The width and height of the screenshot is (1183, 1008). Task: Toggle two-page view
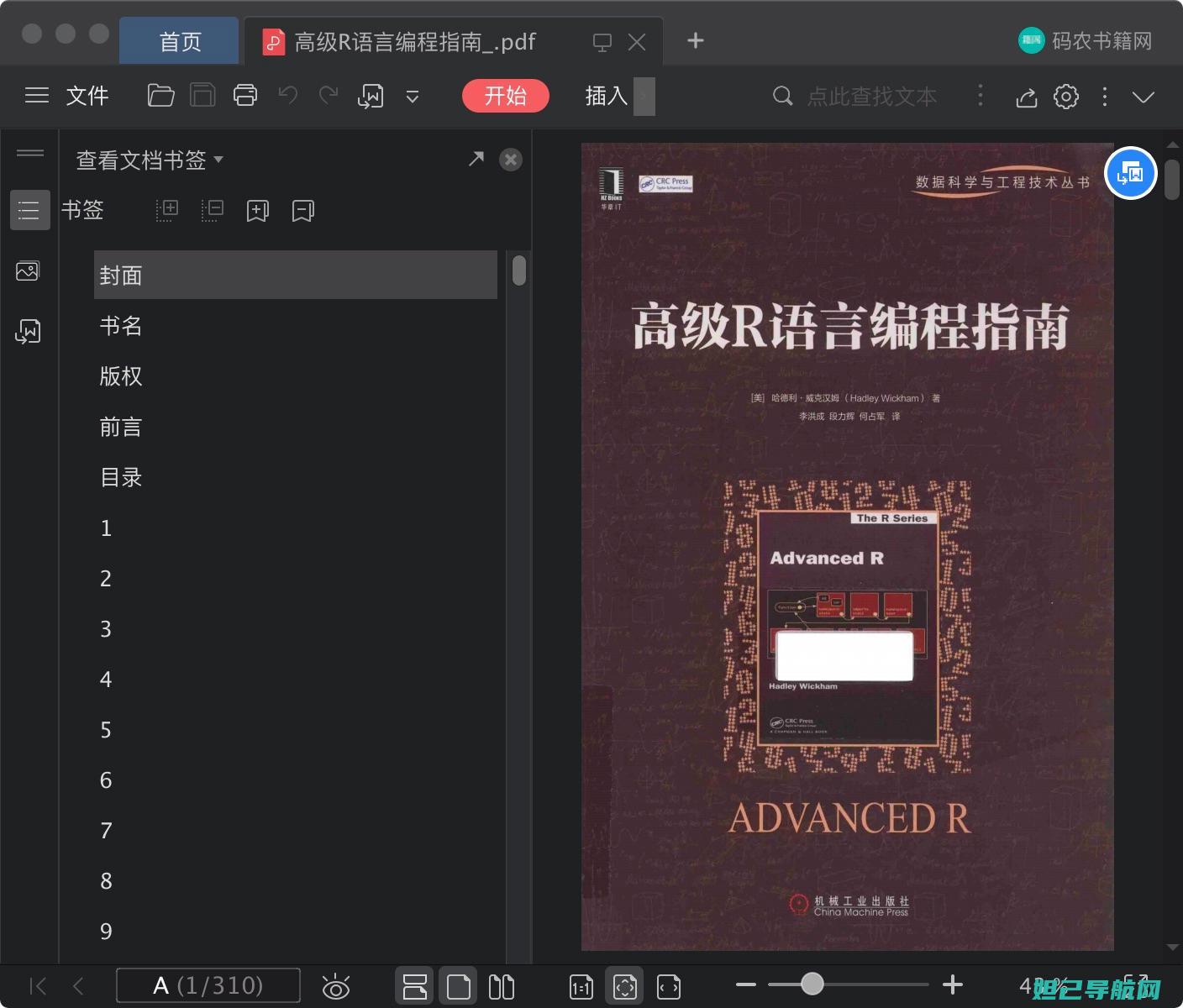click(502, 986)
